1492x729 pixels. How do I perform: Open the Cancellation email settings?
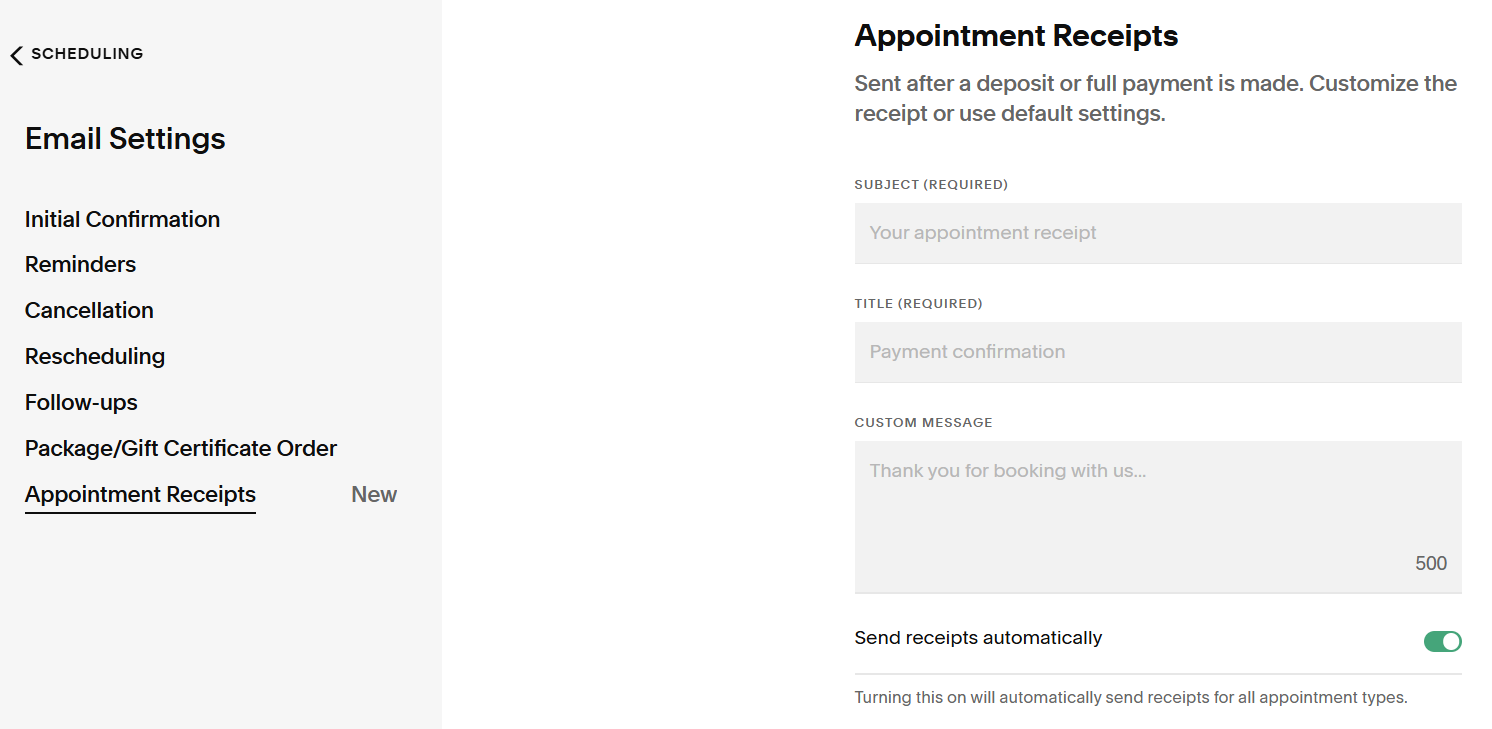click(89, 310)
